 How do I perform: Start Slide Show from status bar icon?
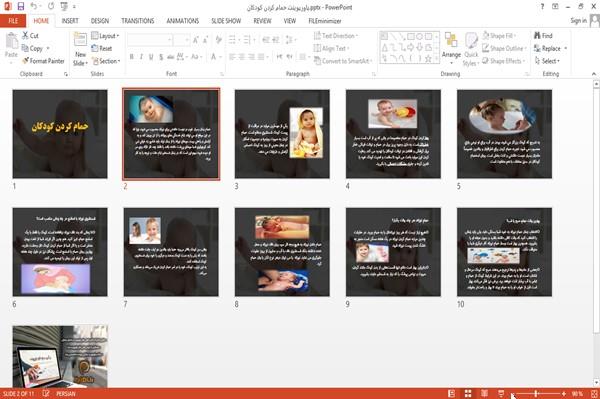click(501, 393)
